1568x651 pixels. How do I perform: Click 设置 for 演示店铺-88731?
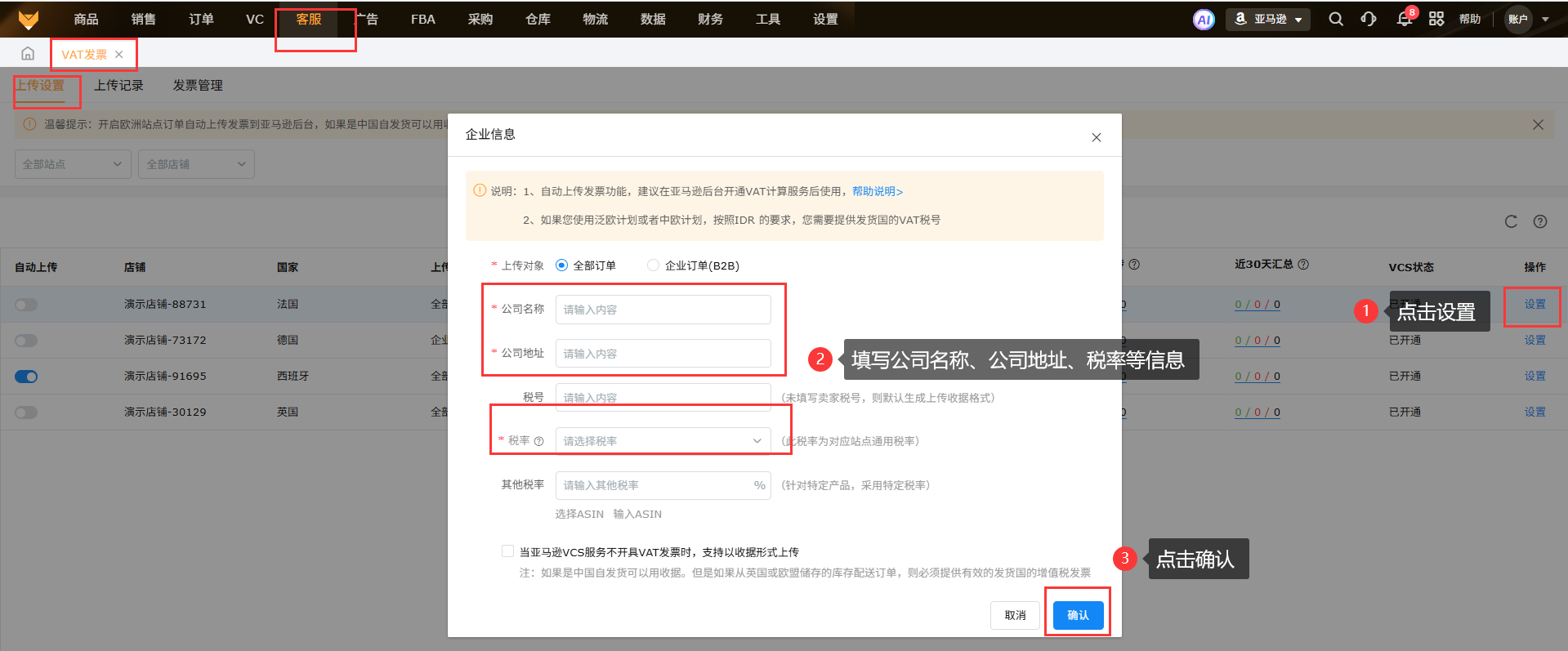[x=1534, y=304]
